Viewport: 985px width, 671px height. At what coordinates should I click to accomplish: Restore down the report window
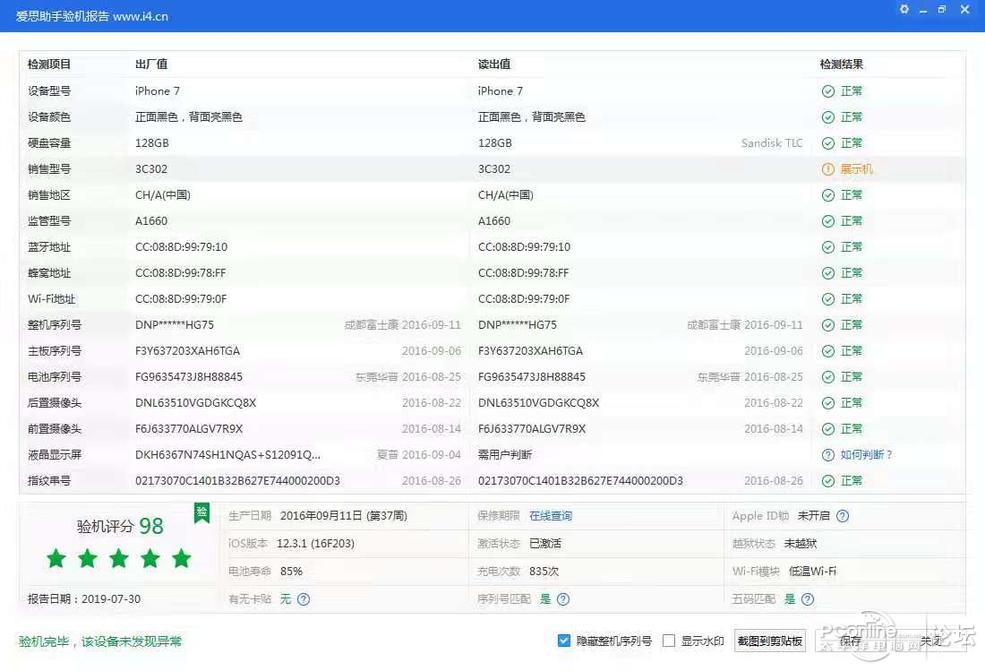pos(942,9)
